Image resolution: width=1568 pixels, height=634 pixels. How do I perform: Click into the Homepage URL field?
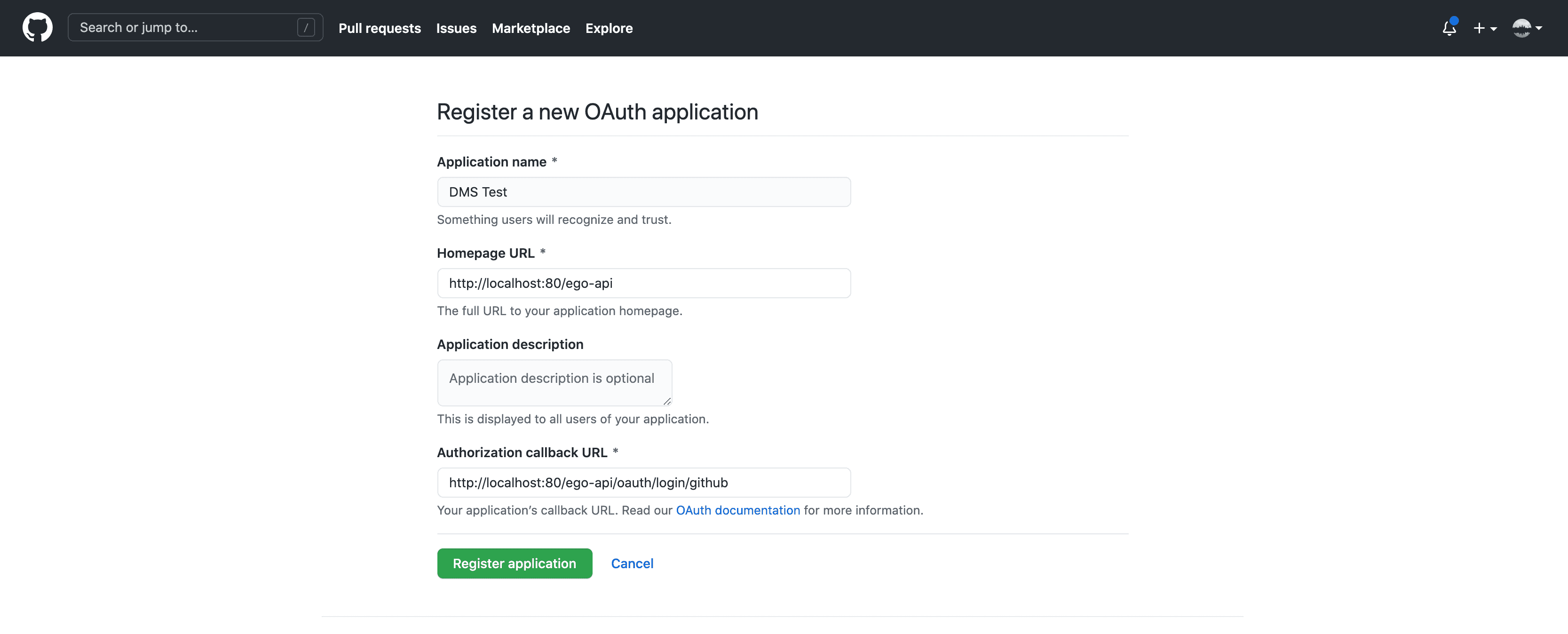[x=644, y=284]
